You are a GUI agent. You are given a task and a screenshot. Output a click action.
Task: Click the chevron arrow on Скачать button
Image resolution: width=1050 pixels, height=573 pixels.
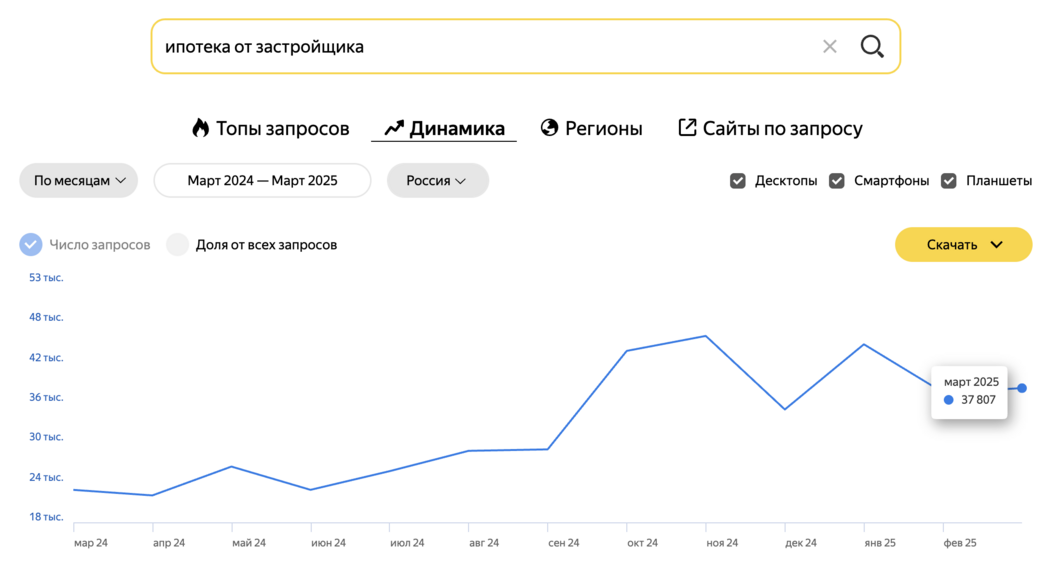(996, 244)
